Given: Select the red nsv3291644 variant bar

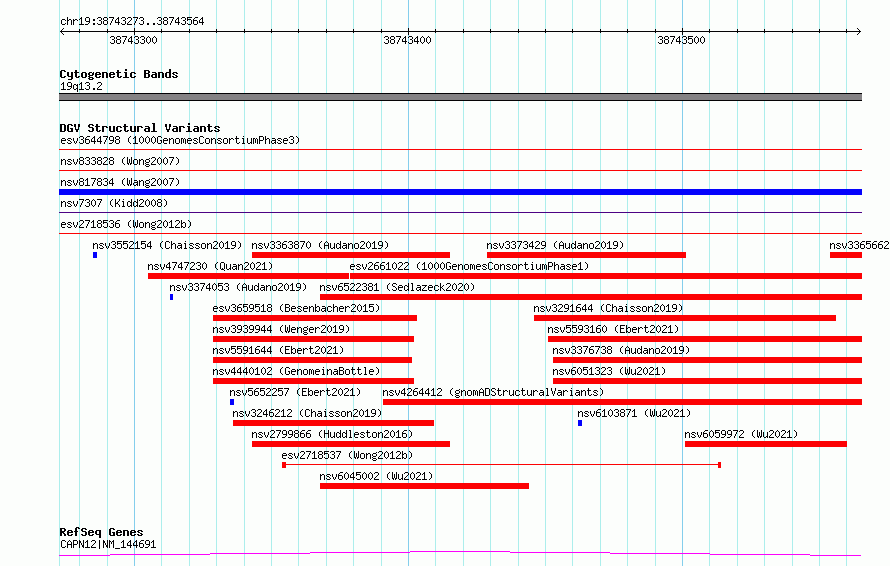Looking at the screenshot, I should pos(685,318).
